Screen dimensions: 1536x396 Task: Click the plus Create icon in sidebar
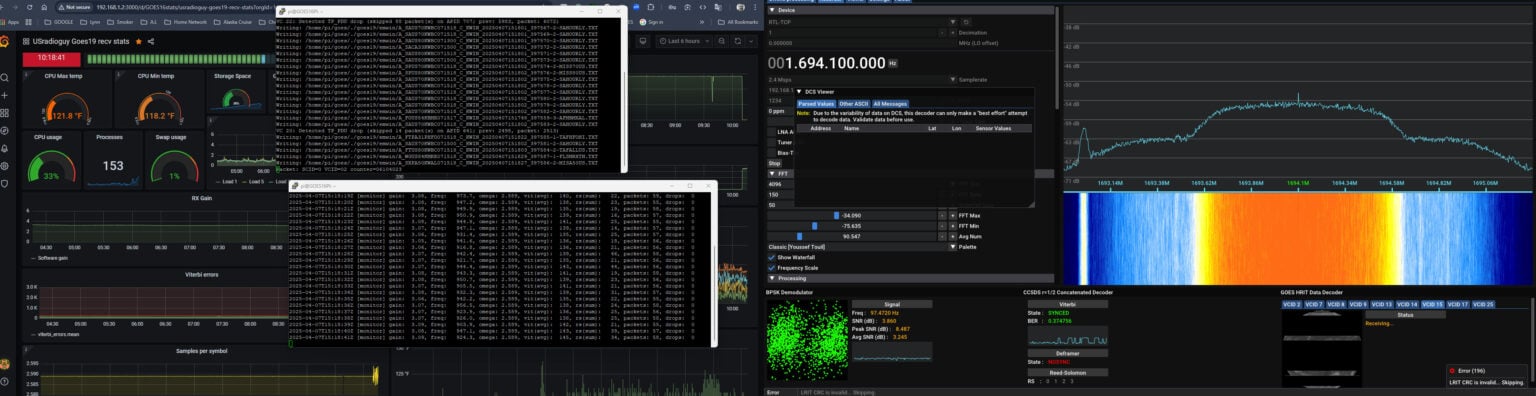click(6, 96)
